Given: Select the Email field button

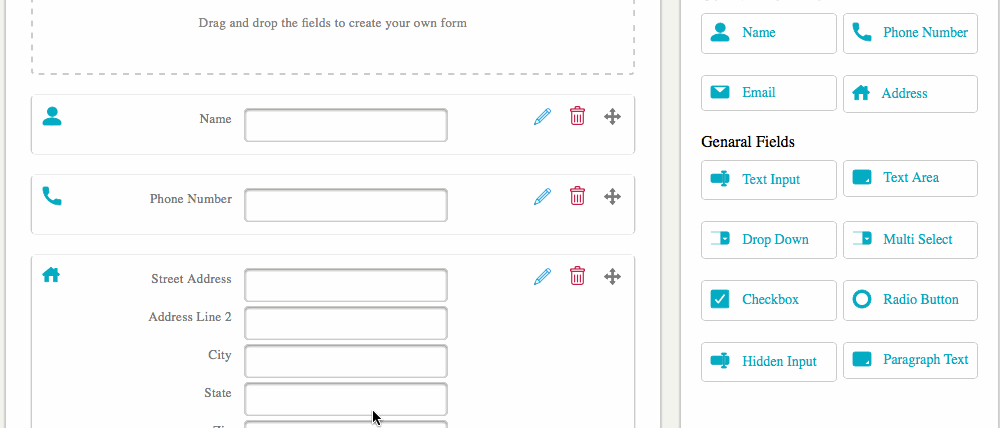Looking at the screenshot, I should (768, 93).
